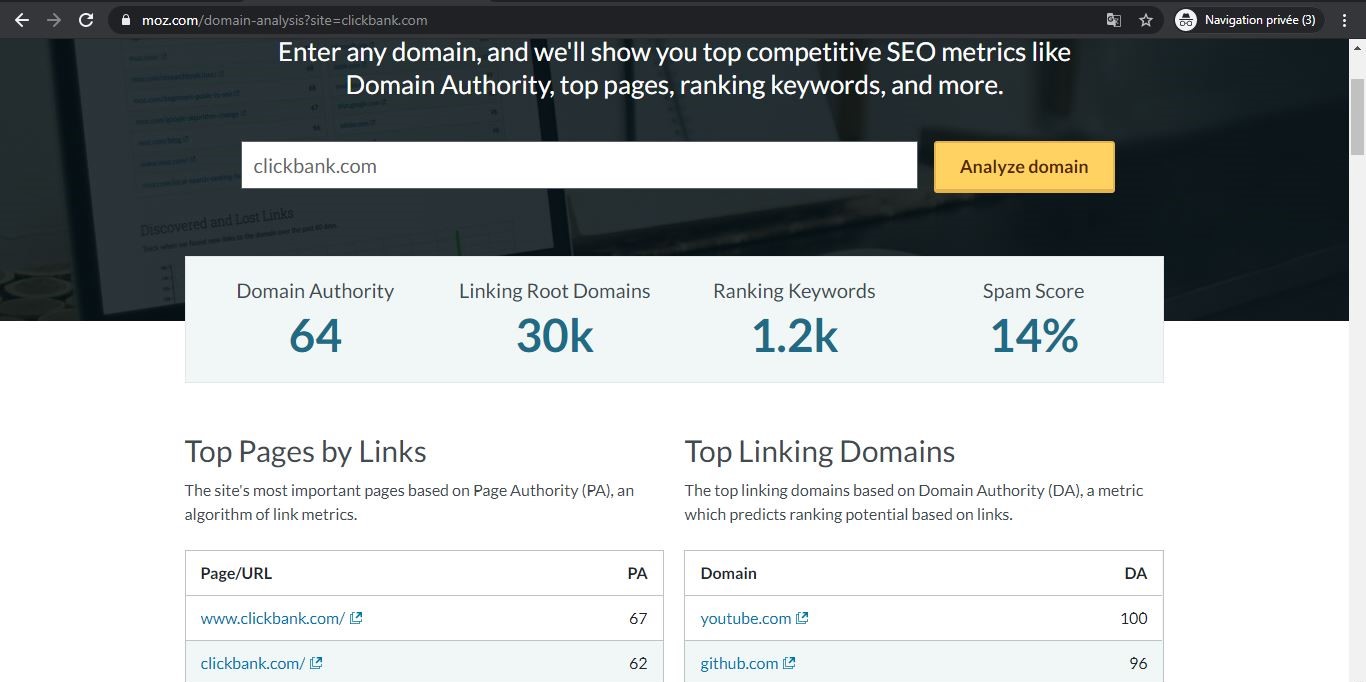The height and width of the screenshot is (682, 1366).
Task: Open the www.clickbank.com/ page link
Action: pyautogui.click(x=273, y=618)
